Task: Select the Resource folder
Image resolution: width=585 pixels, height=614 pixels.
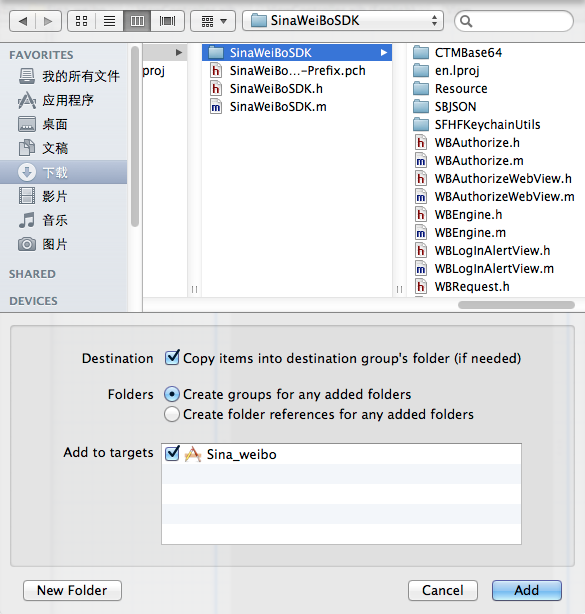Action: 496,88
